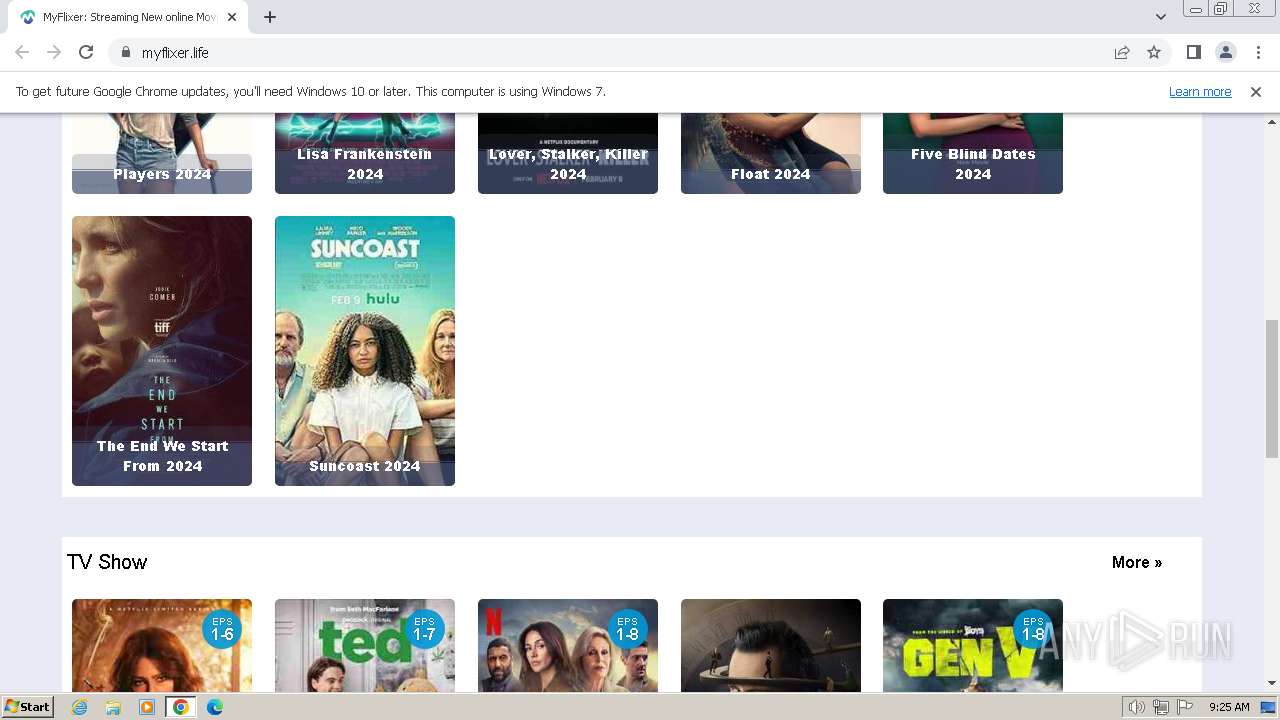The image size is (1280, 720).
Task: Click the 9:25 AM taskbar clock
Action: point(1229,707)
